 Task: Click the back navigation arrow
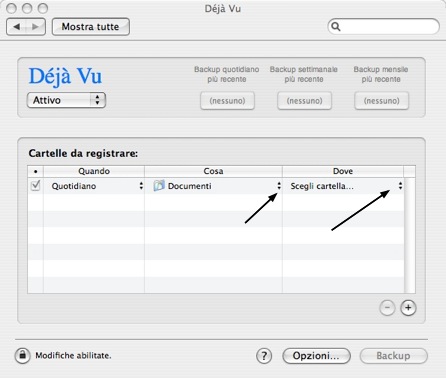(16, 27)
